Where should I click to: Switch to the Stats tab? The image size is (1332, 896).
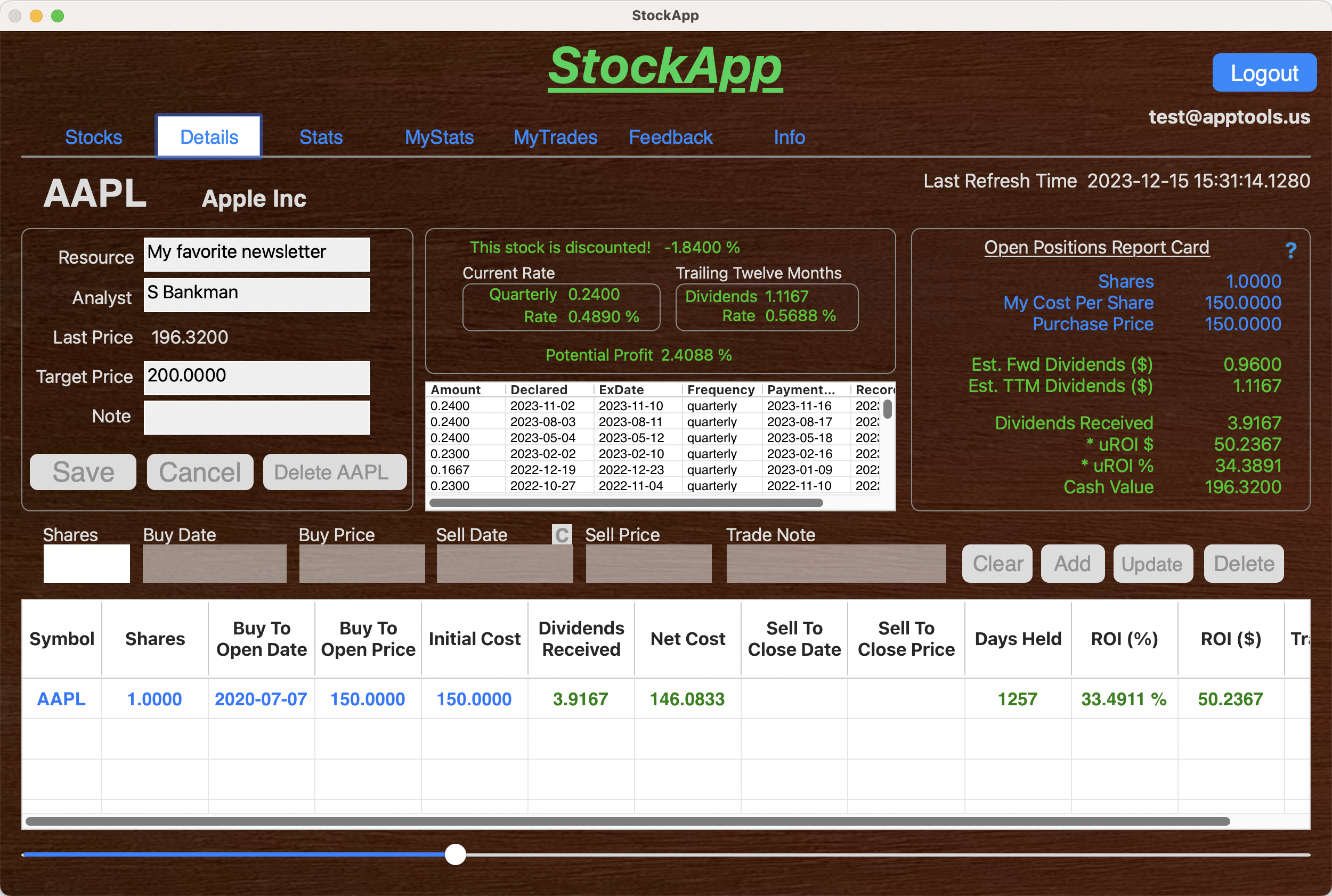click(x=321, y=137)
